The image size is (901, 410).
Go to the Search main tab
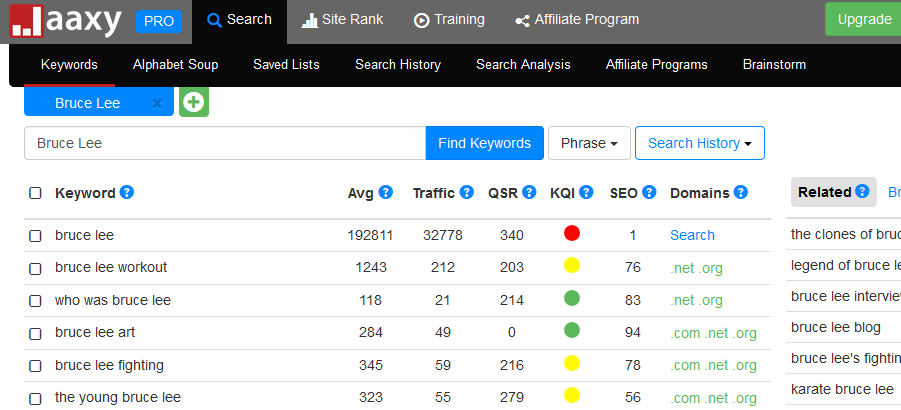(x=239, y=20)
